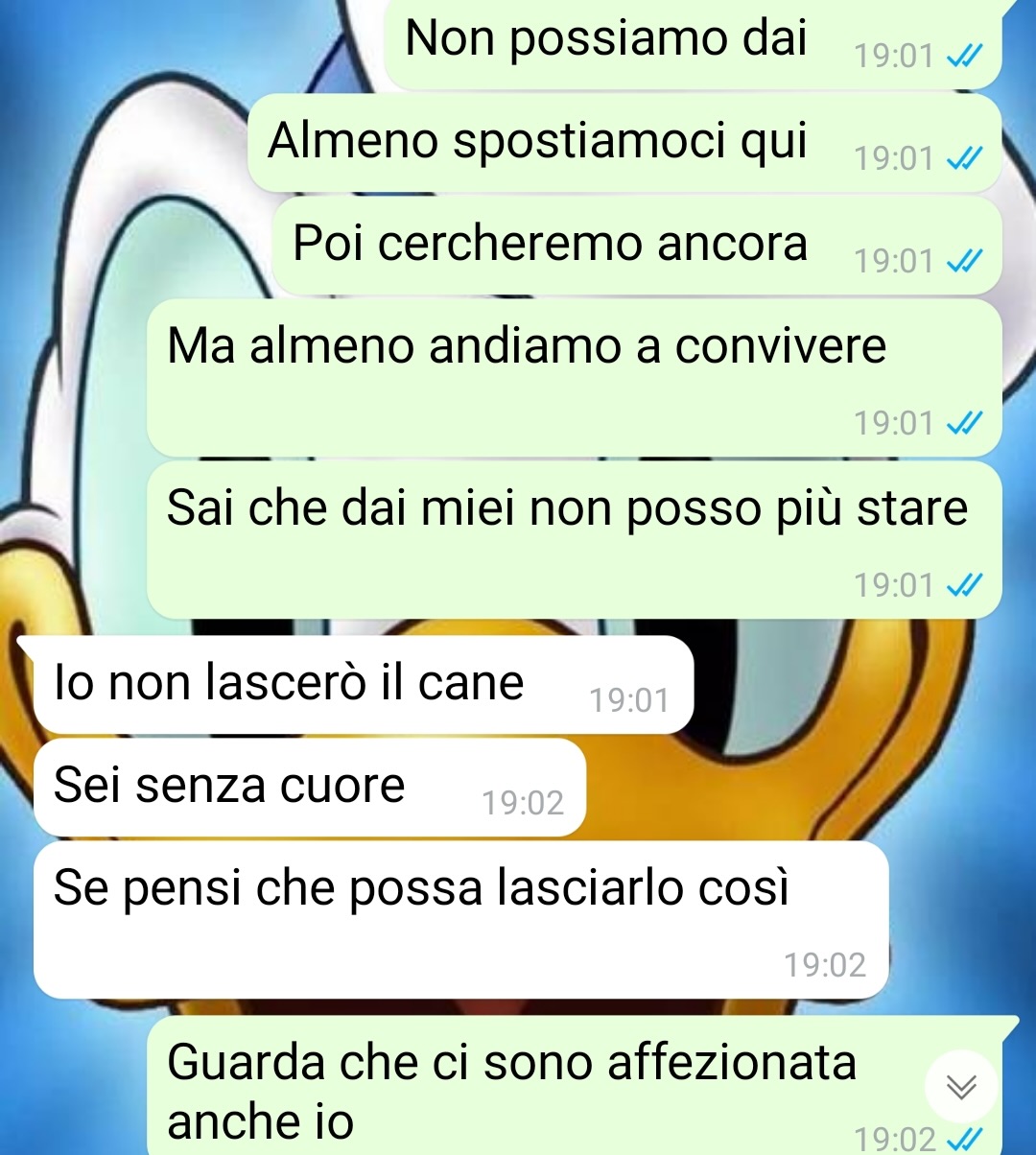The width and height of the screenshot is (1036, 1155).
Task: Select the message 'Almeno spostiamoci qui'
Action: pyautogui.click(x=624, y=143)
